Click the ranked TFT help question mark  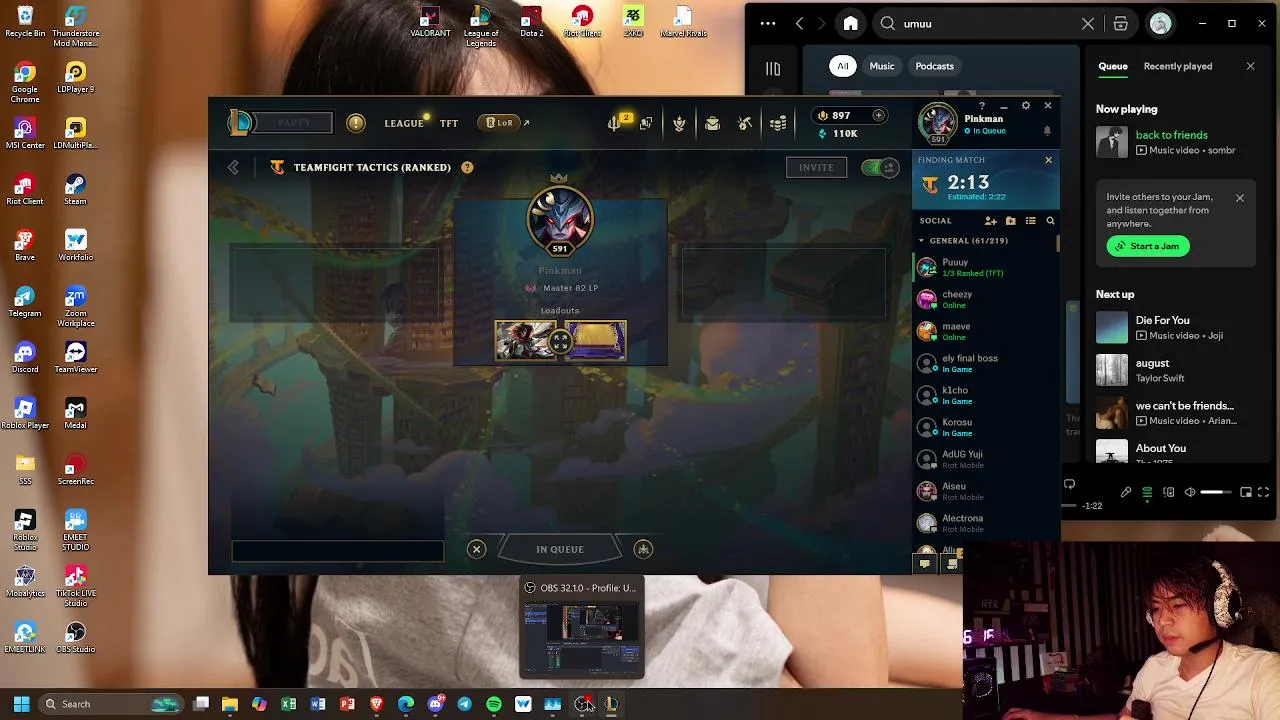pos(467,167)
